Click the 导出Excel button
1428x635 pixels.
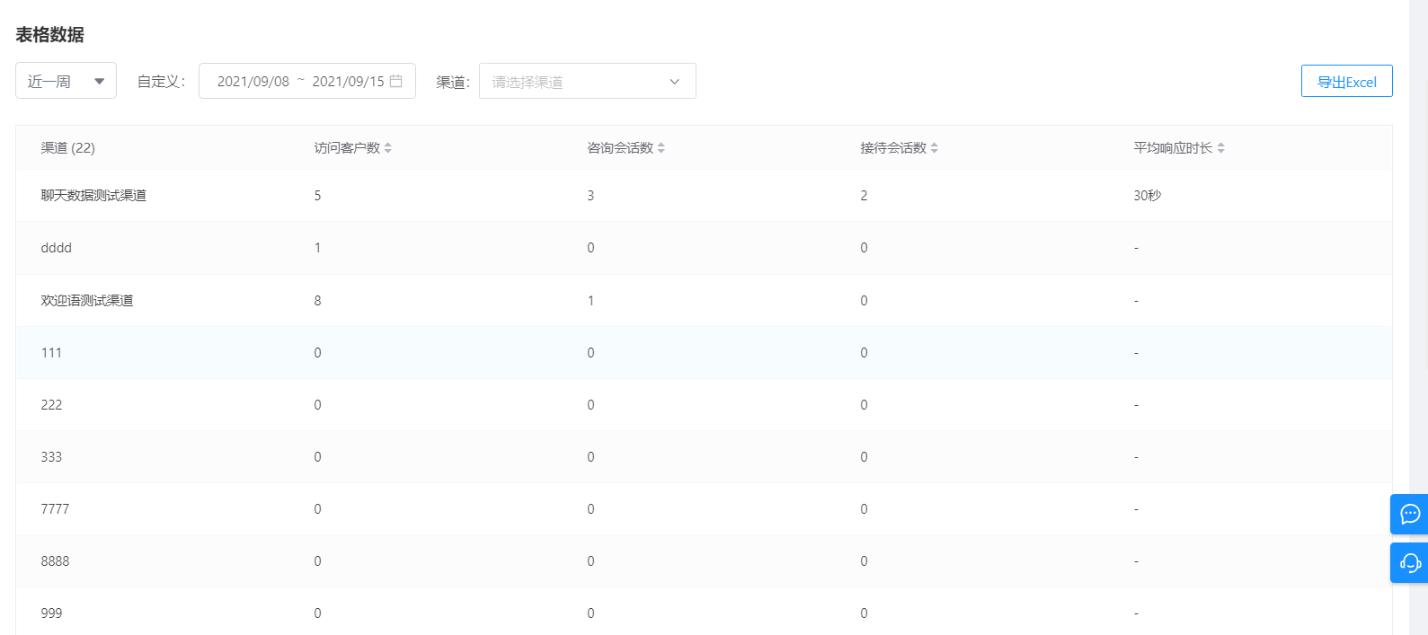pos(1347,82)
